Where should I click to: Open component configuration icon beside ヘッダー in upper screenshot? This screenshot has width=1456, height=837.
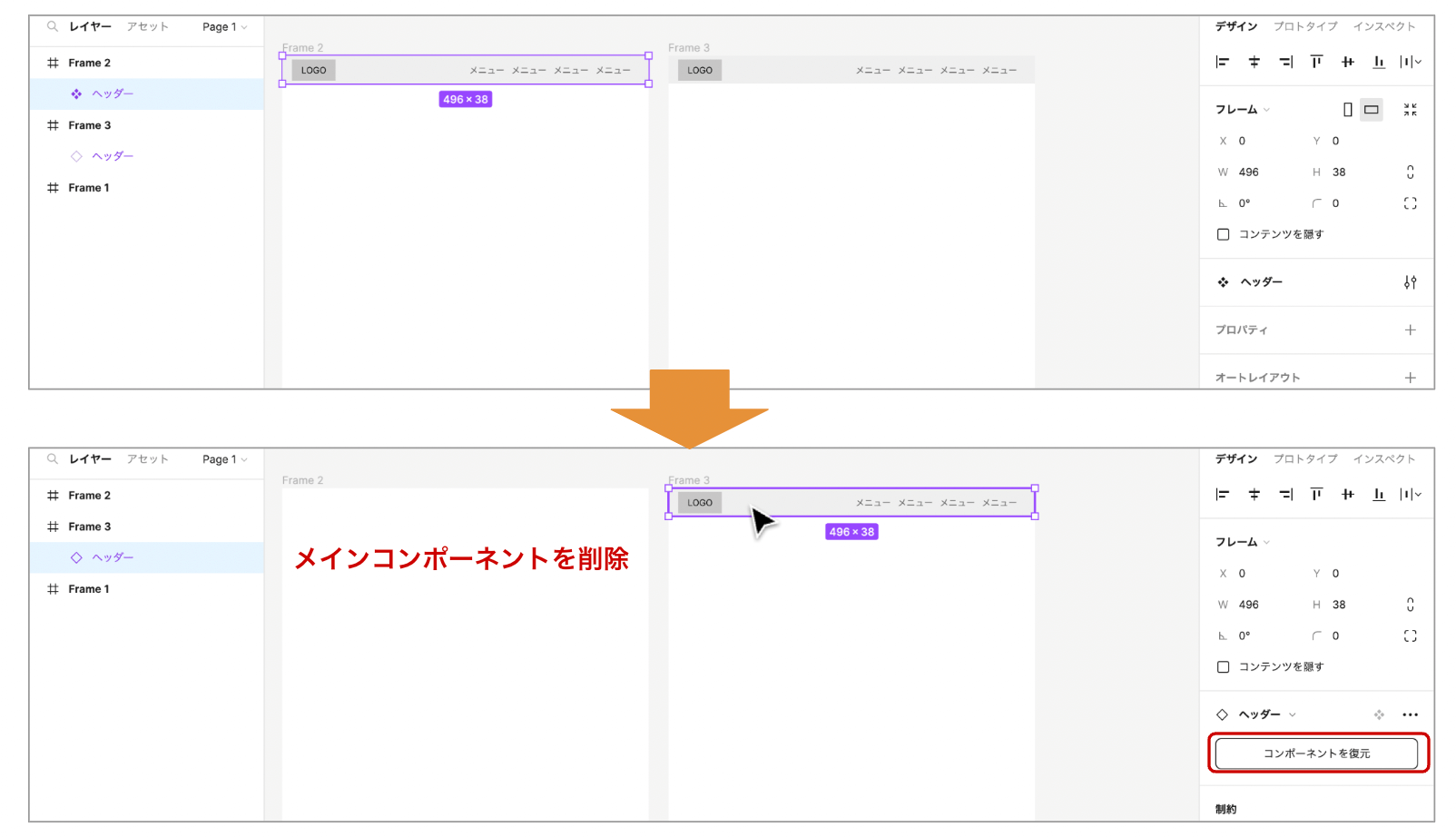tap(1410, 282)
